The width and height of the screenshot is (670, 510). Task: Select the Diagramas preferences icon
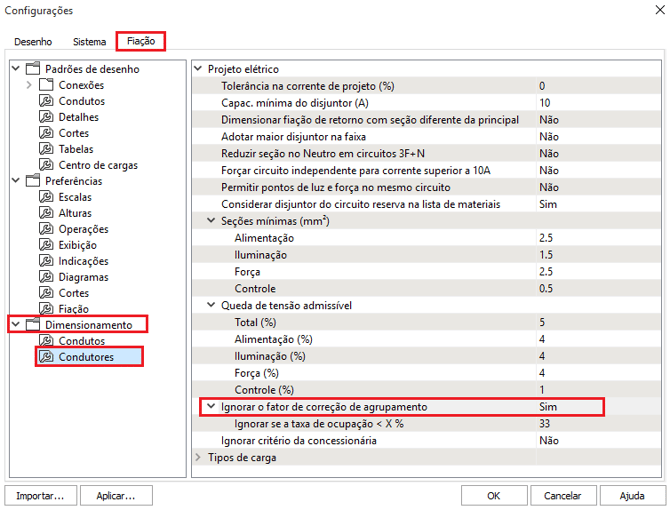(x=45, y=277)
